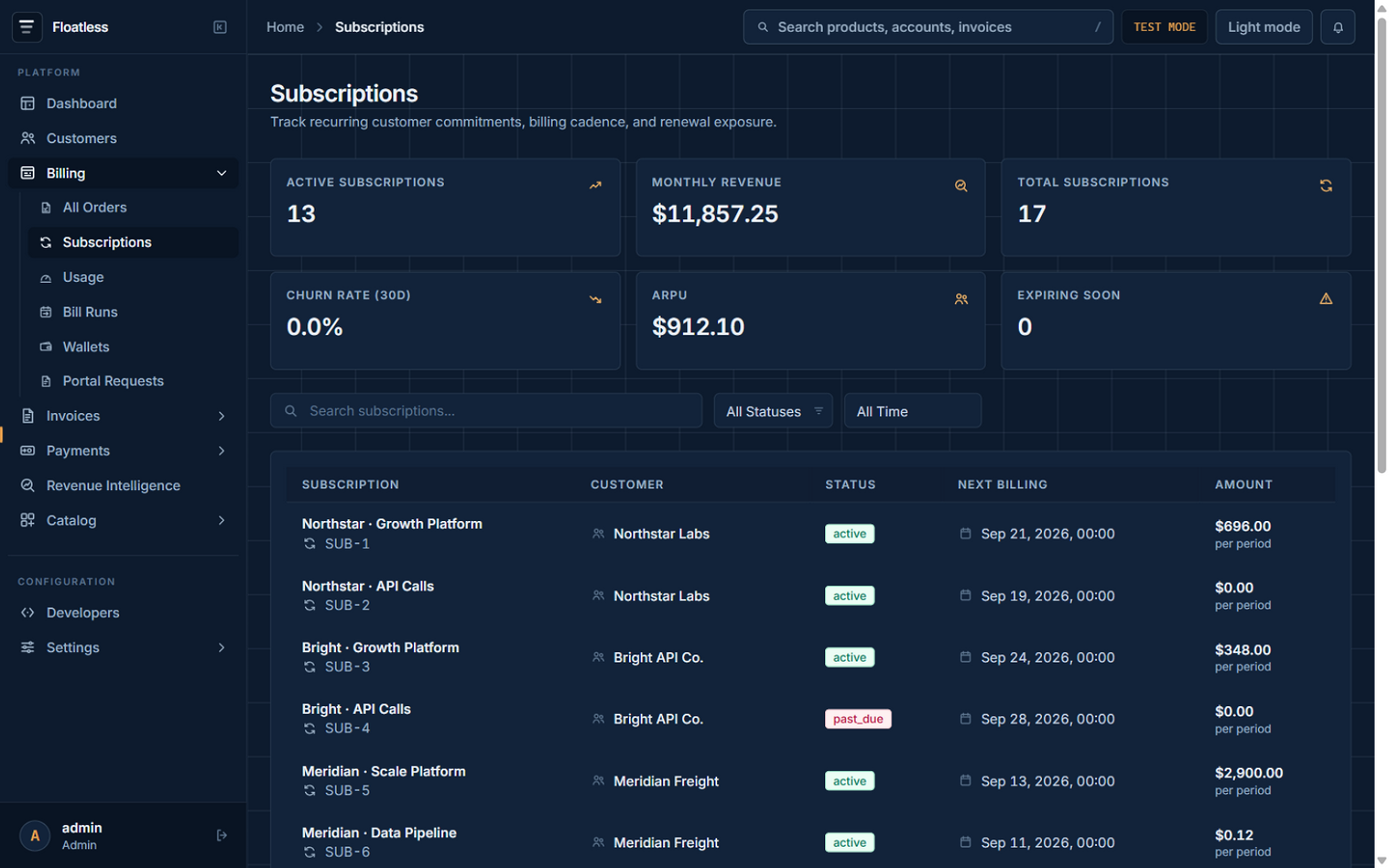Viewport: 1389px width, 868px height.
Task: Click the Dashboard icon in sidebar
Action: tap(27, 103)
